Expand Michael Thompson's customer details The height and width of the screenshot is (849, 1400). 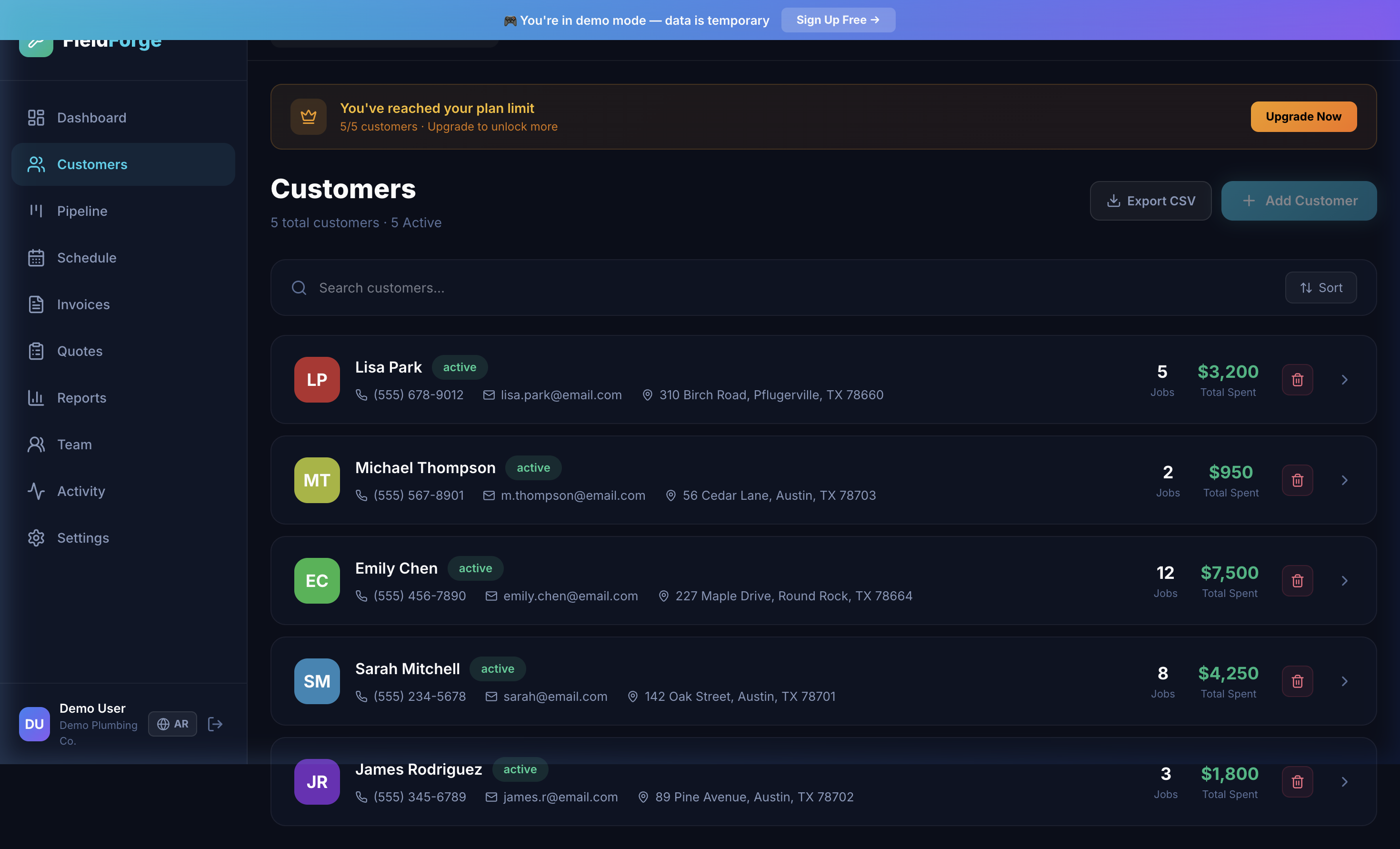click(x=1344, y=480)
